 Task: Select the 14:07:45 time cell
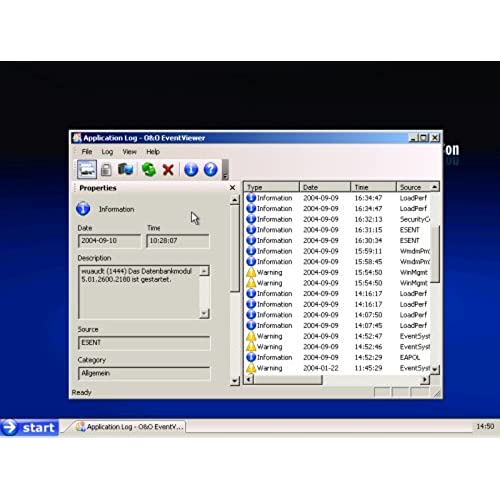point(368,325)
